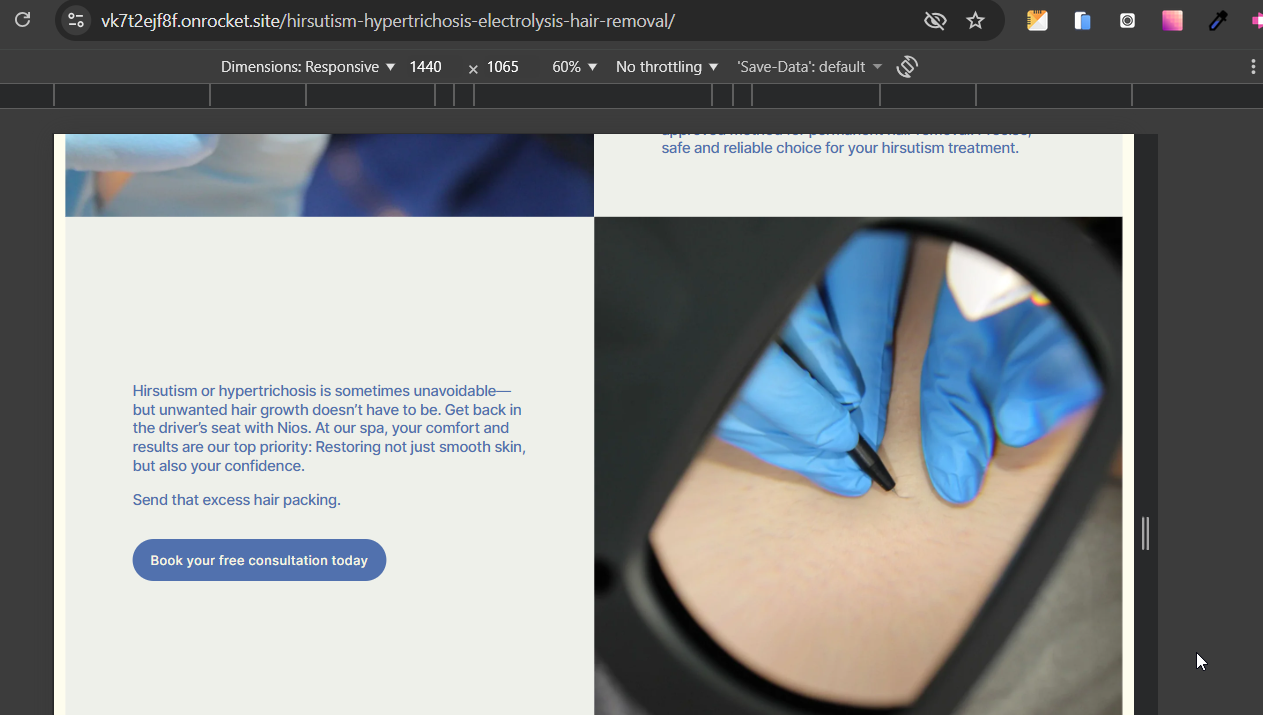Click 'Send that excess hair packing.' text

pyautogui.click(x=237, y=500)
